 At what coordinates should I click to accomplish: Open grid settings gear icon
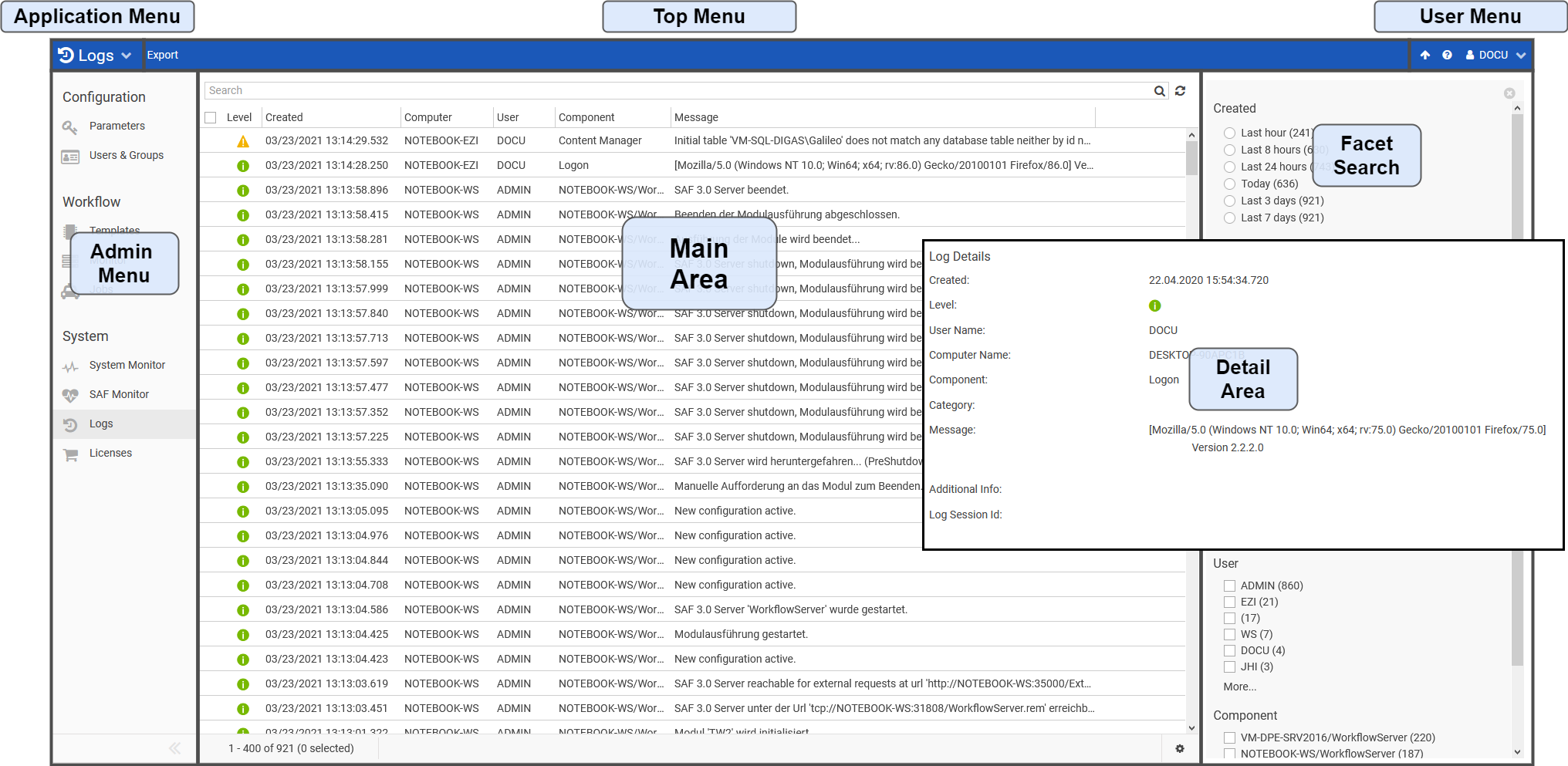pyautogui.click(x=1179, y=748)
